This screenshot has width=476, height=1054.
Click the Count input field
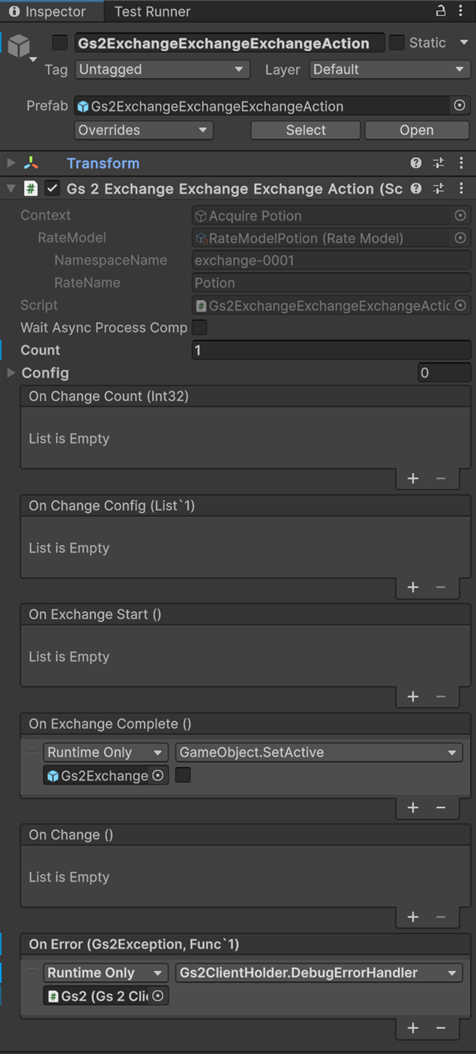click(x=331, y=350)
